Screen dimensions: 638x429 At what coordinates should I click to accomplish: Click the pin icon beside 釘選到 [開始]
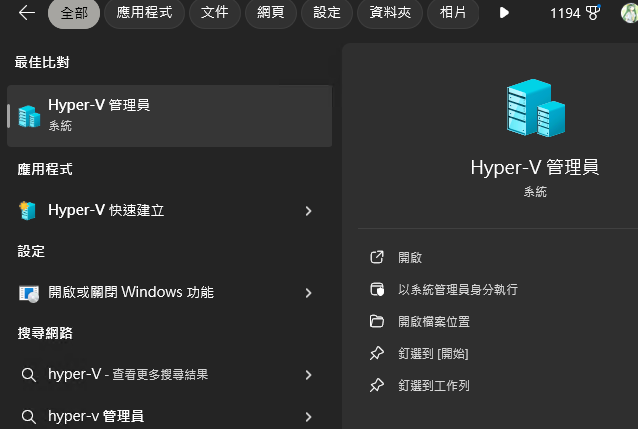377,353
